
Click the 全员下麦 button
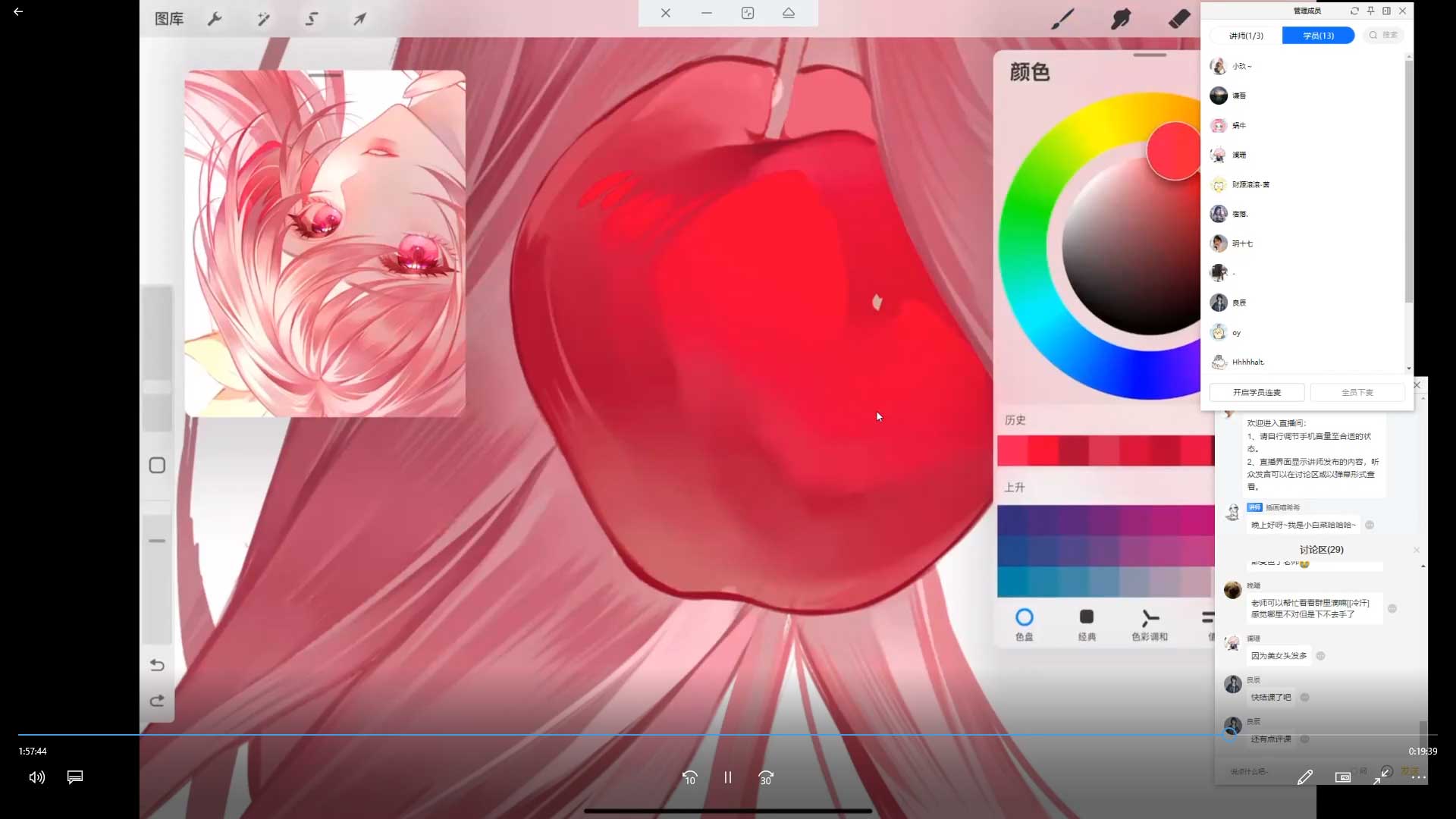[1357, 392]
